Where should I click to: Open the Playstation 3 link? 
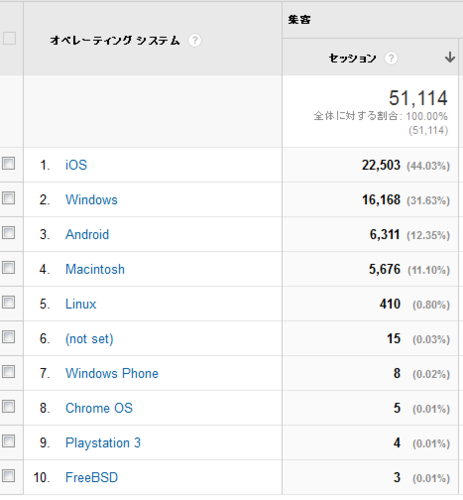[x=103, y=443]
